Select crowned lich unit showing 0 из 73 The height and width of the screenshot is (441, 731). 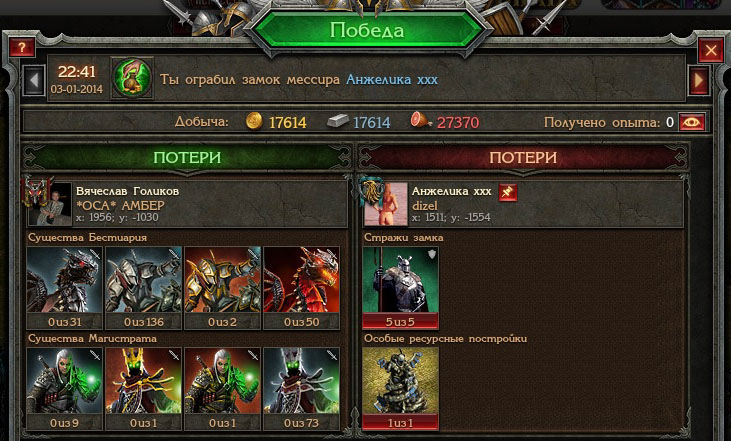pyautogui.click(x=302, y=389)
